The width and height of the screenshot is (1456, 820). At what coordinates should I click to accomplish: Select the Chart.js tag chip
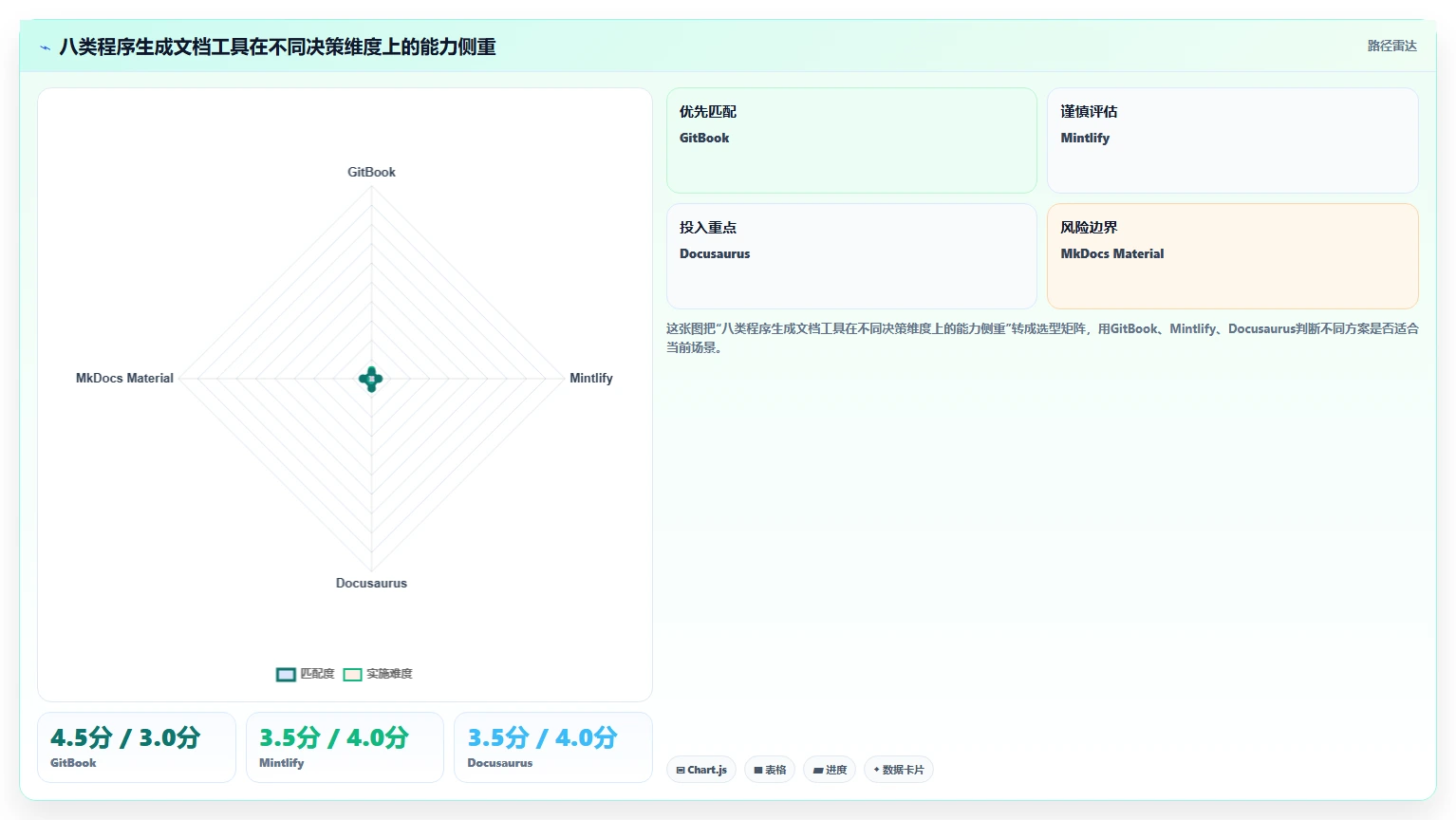tap(701, 770)
